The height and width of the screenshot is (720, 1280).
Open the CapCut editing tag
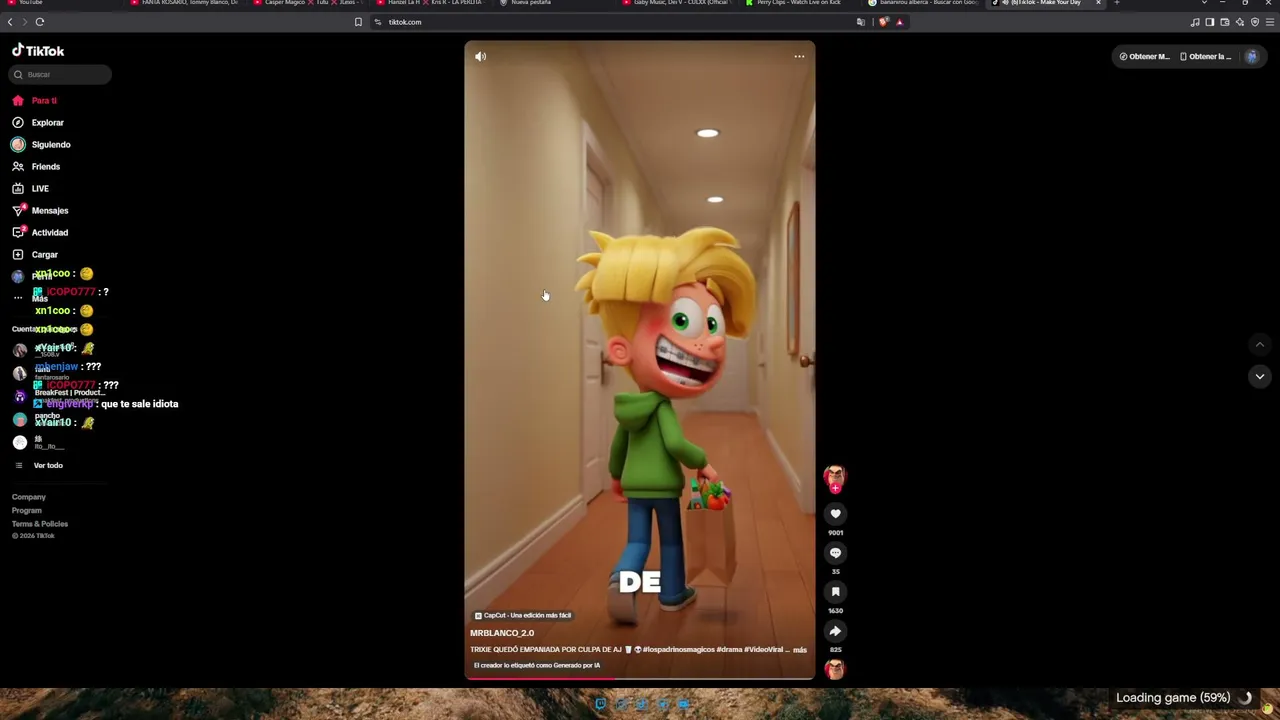(523, 616)
